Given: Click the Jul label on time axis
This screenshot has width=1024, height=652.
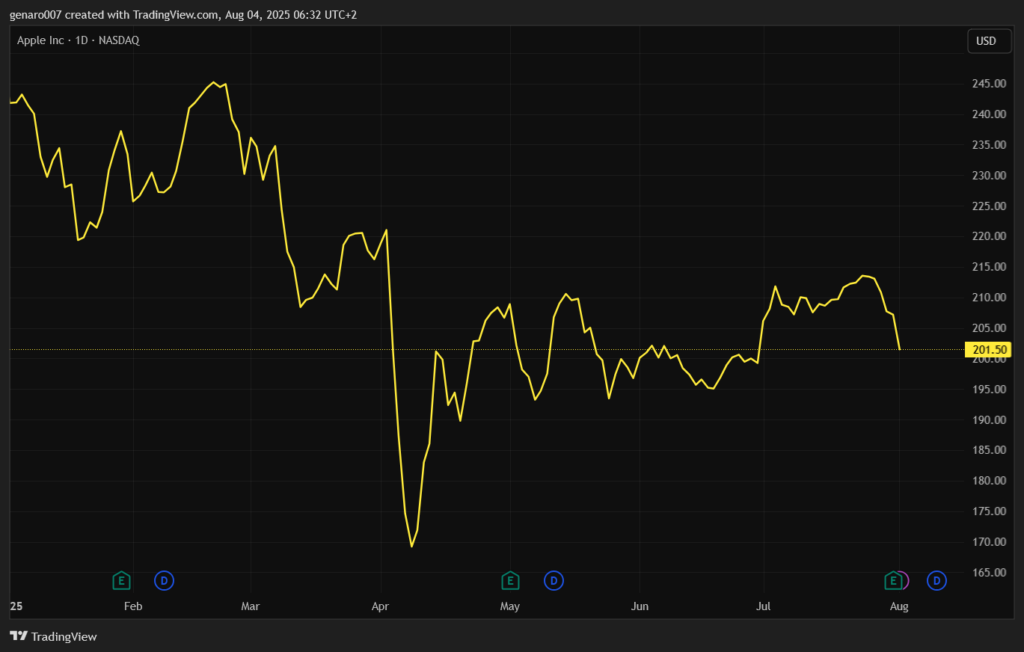Looking at the screenshot, I should point(764,606).
